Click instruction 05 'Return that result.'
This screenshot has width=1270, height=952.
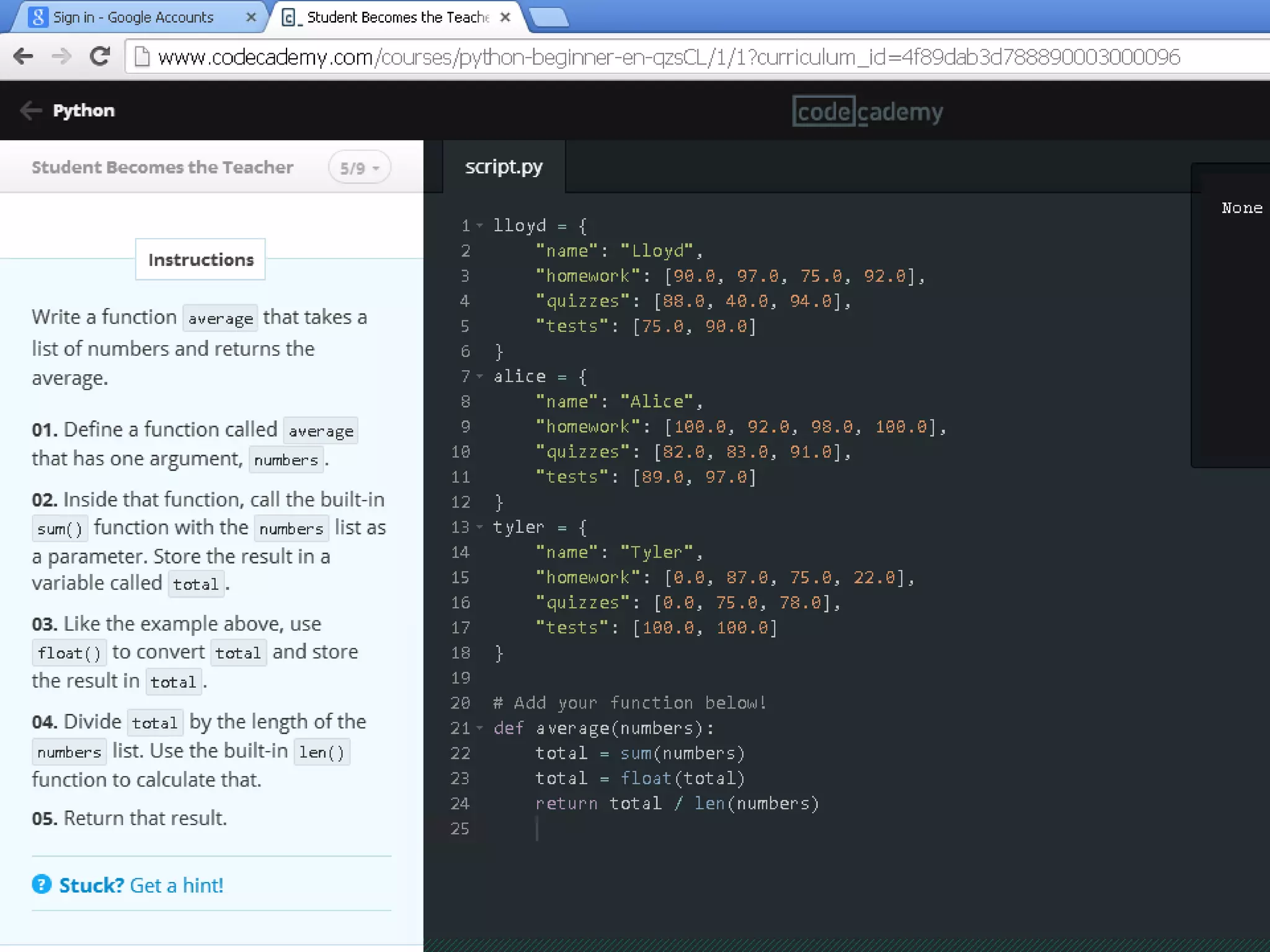pos(129,818)
